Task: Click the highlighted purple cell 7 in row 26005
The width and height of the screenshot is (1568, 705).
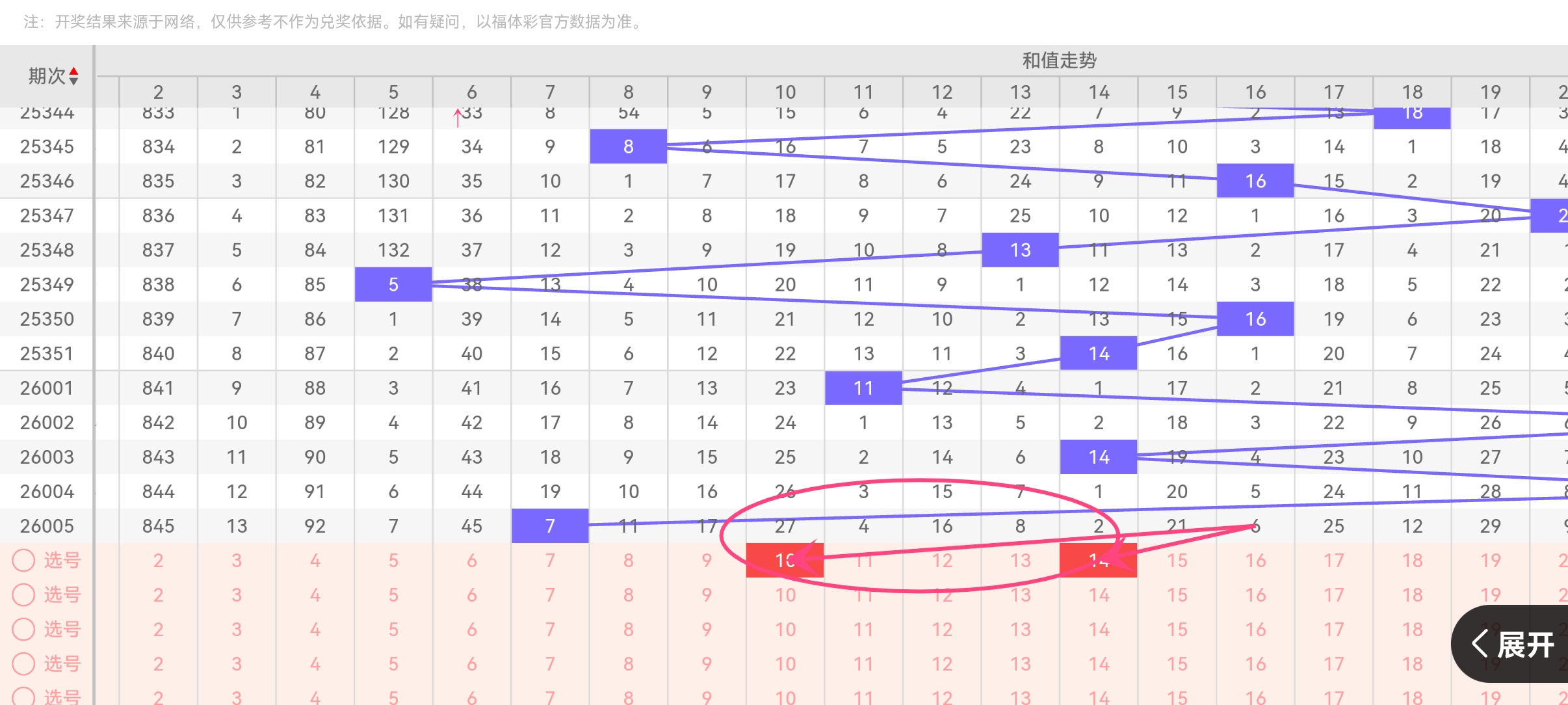Action: (x=549, y=525)
